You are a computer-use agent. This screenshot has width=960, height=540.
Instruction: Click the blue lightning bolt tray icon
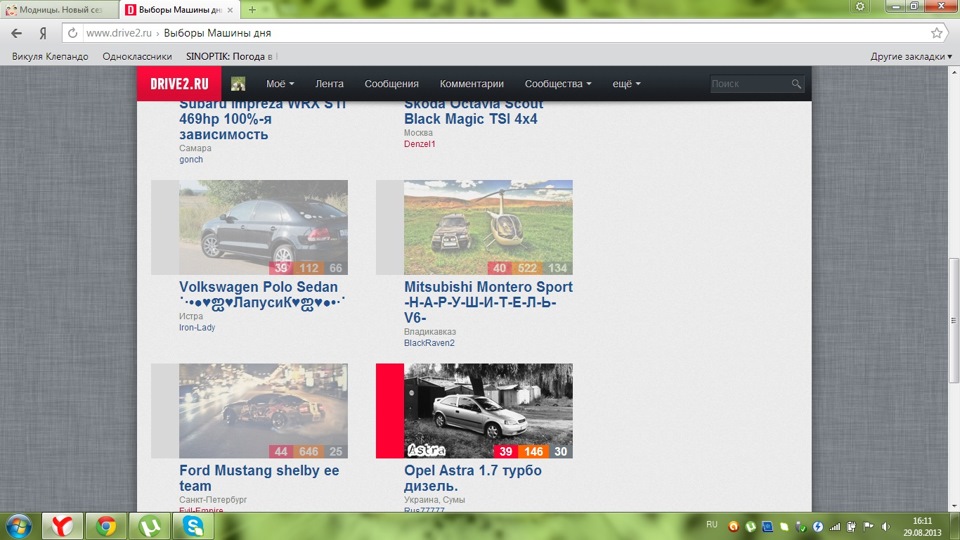[x=818, y=527]
